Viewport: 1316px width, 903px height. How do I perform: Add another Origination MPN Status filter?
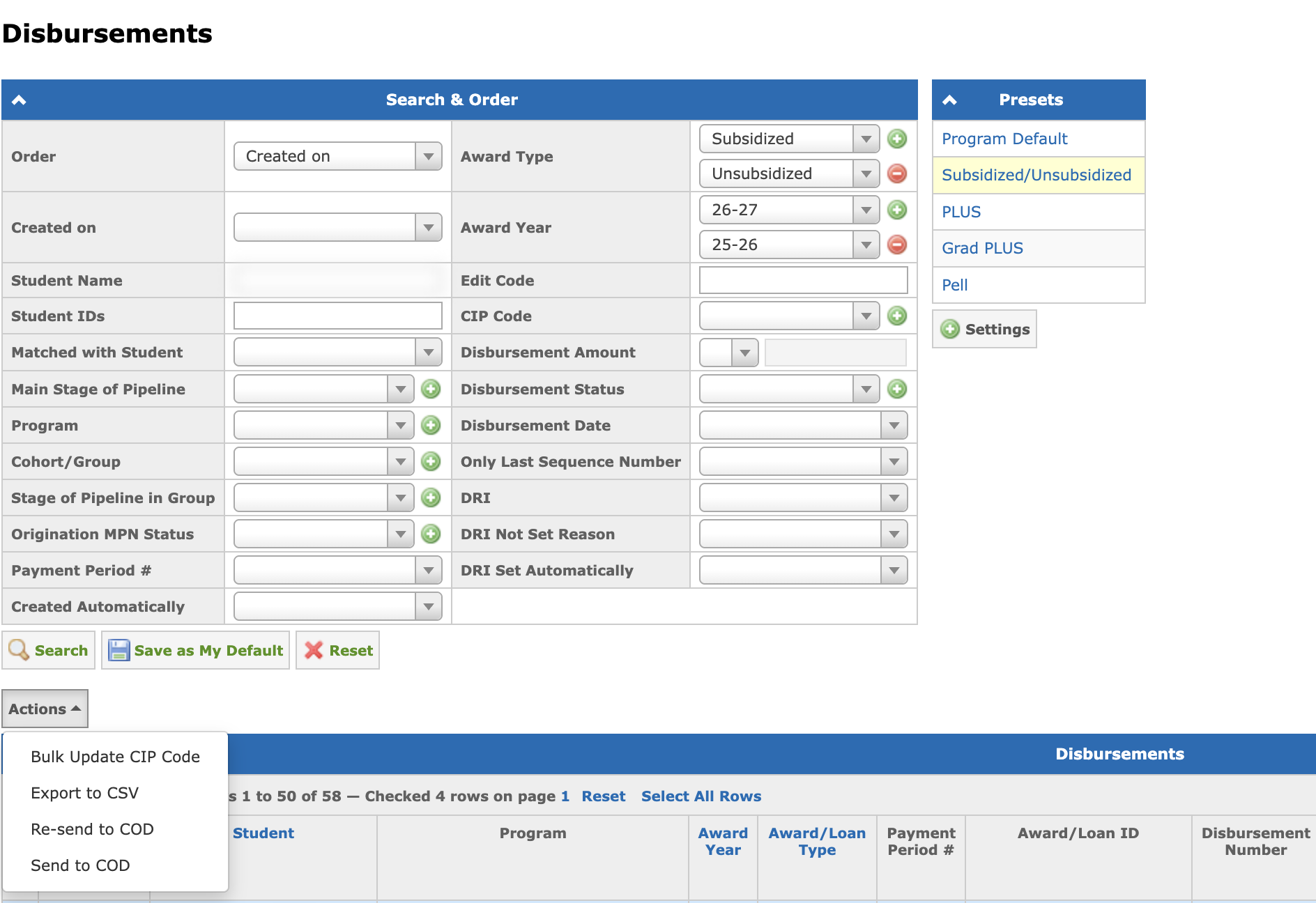click(431, 534)
